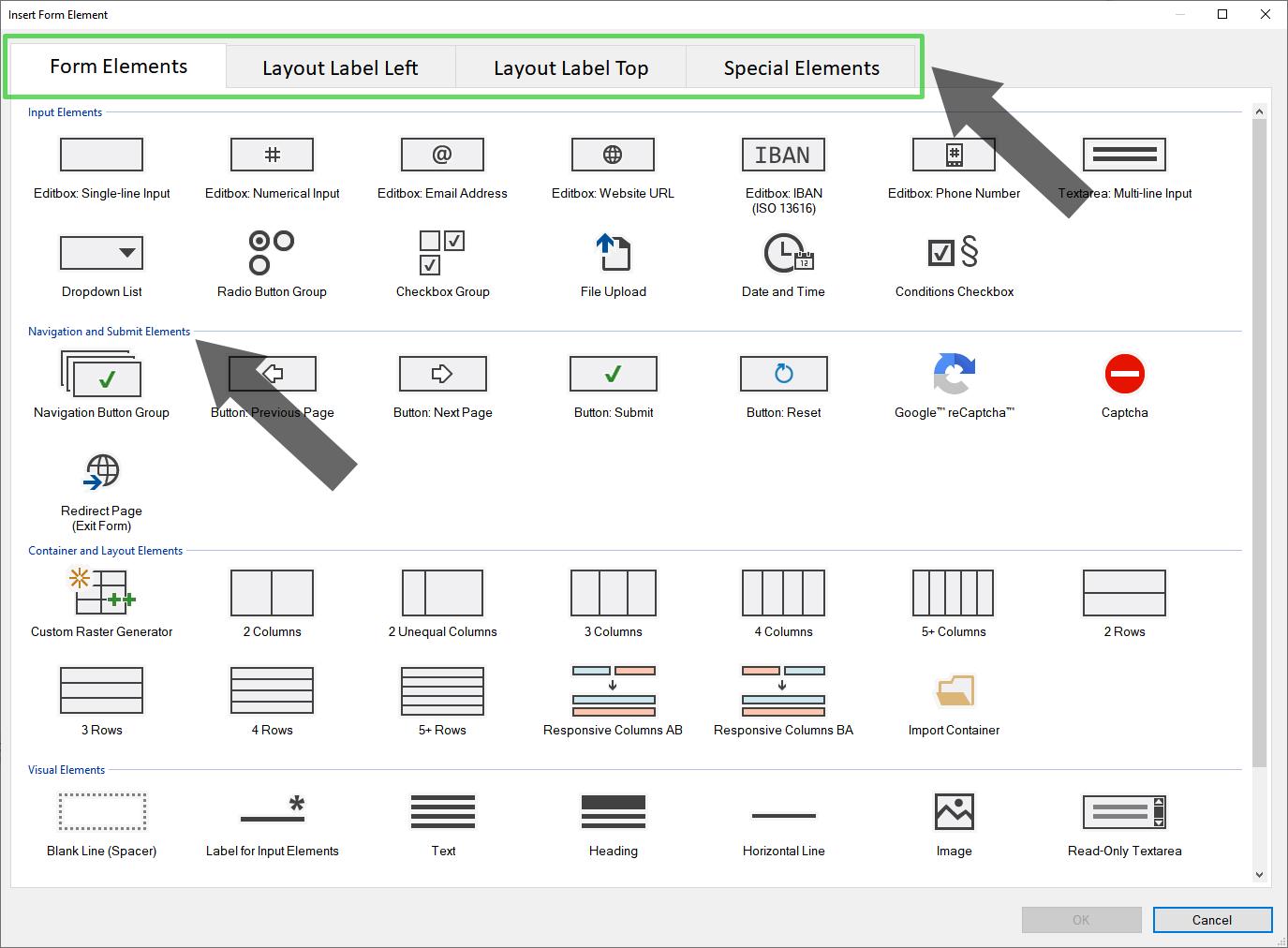This screenshot has height=948, width=1288.
Task: Maximize the Insert Form Element dialog
Action: [x=1222, y=14]
